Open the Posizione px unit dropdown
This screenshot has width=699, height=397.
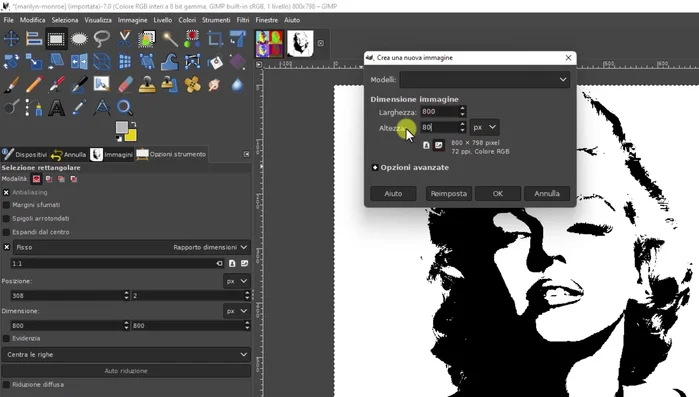236,281
